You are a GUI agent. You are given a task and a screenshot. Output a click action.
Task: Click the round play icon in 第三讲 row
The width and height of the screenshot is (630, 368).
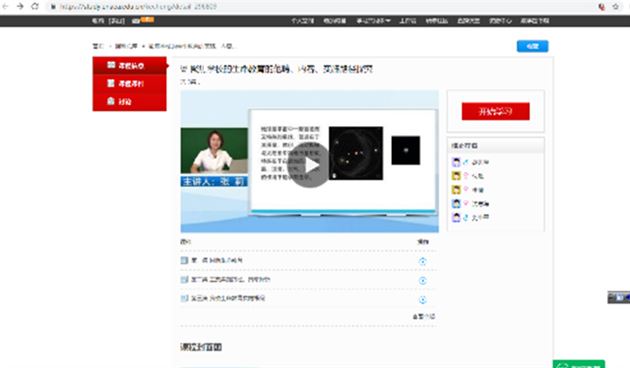point(423,300)
